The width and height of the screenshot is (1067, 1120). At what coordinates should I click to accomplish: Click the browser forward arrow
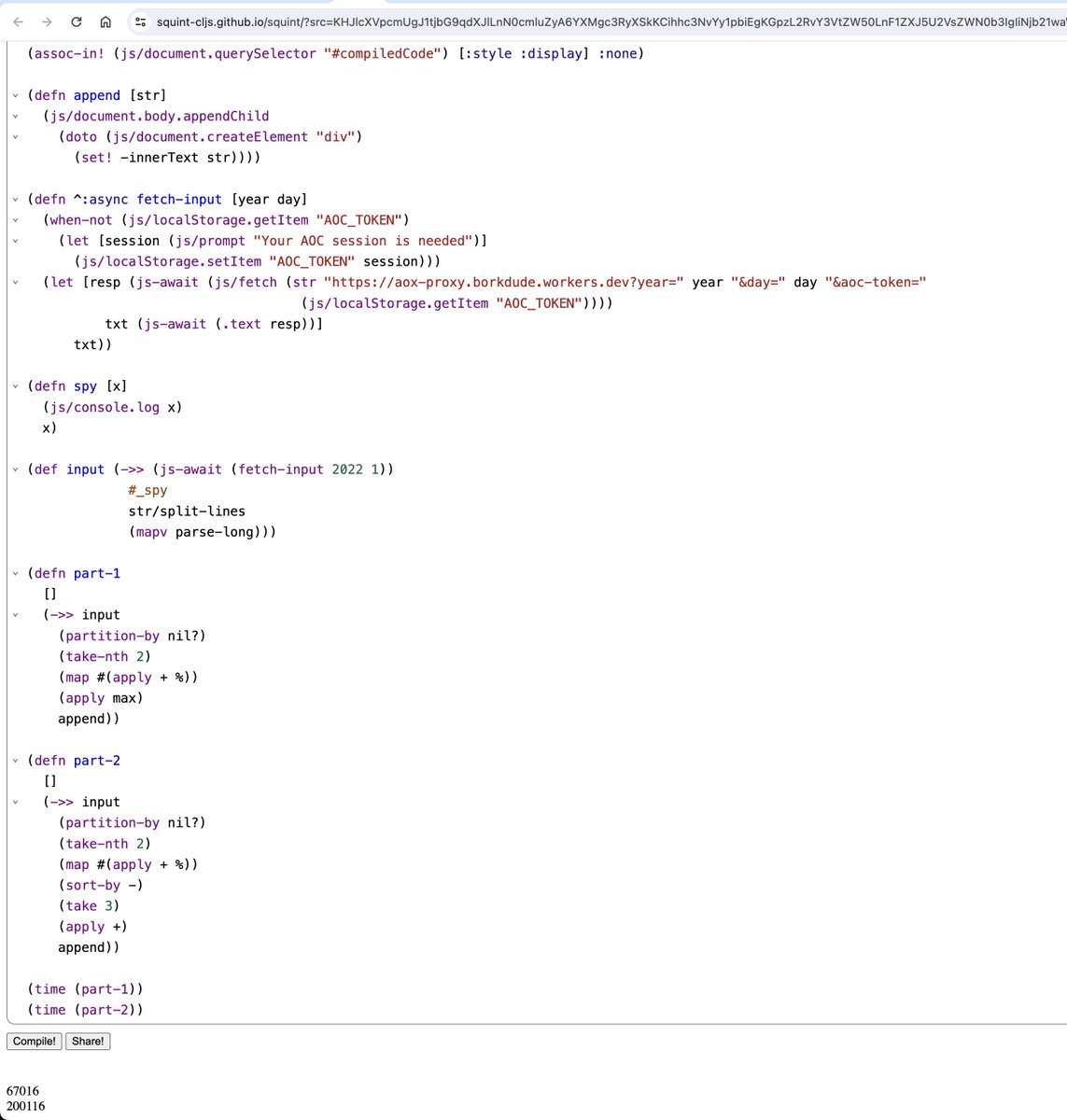coord(47,21)
